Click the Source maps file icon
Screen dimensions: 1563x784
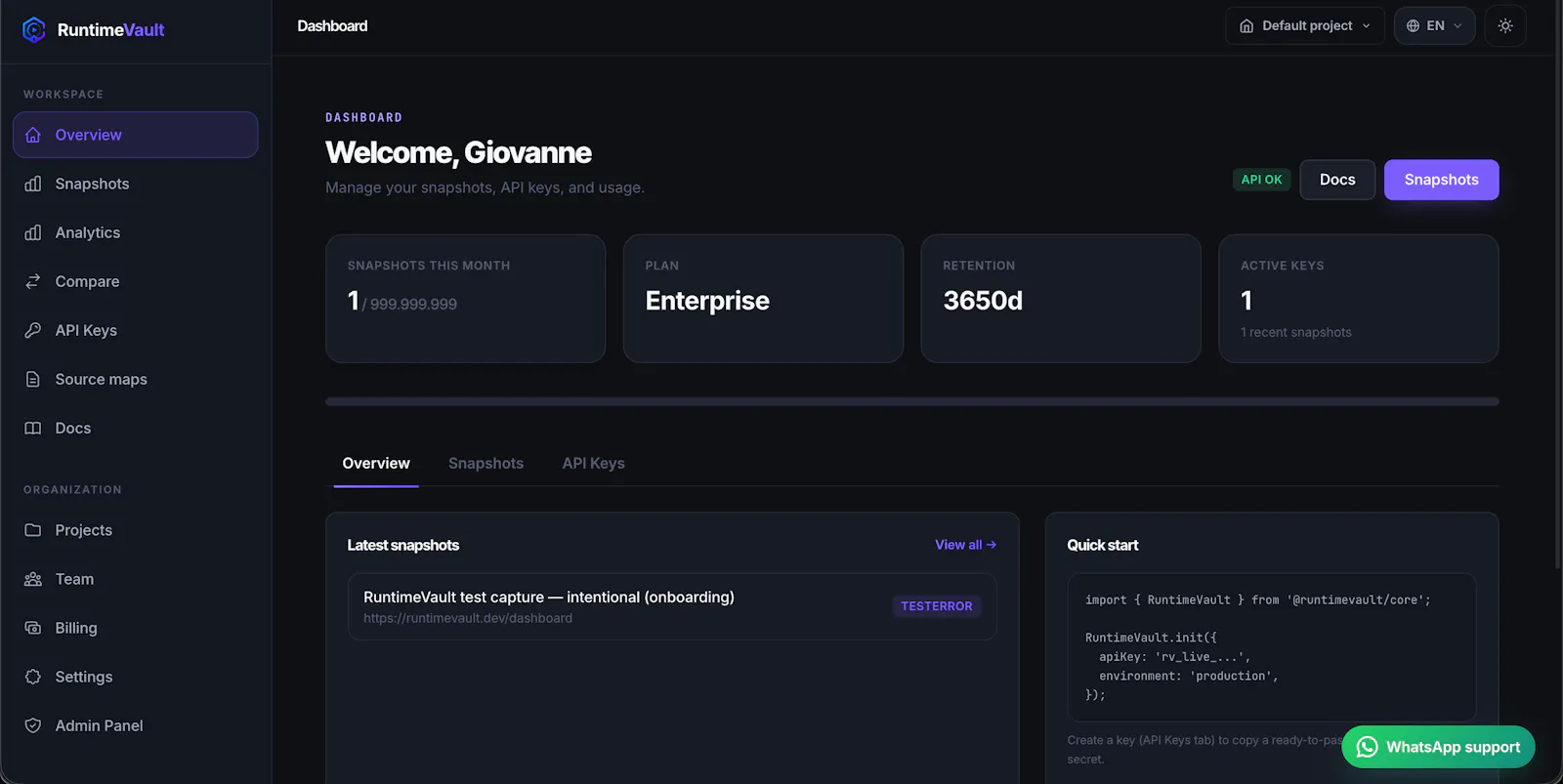tap(33, 379)
